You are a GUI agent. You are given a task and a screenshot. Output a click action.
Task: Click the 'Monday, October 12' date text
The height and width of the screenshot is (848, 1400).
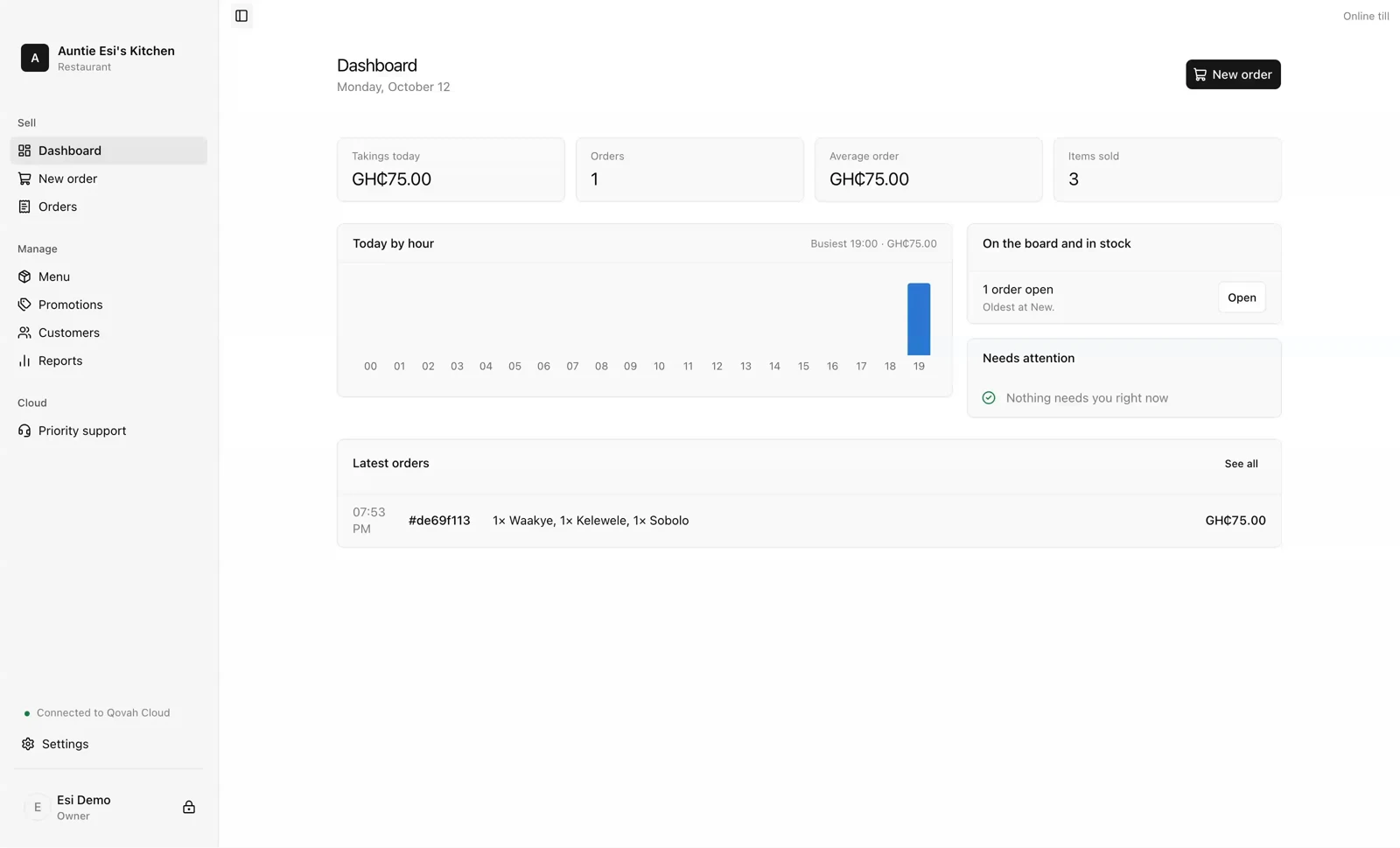(394, 87)
